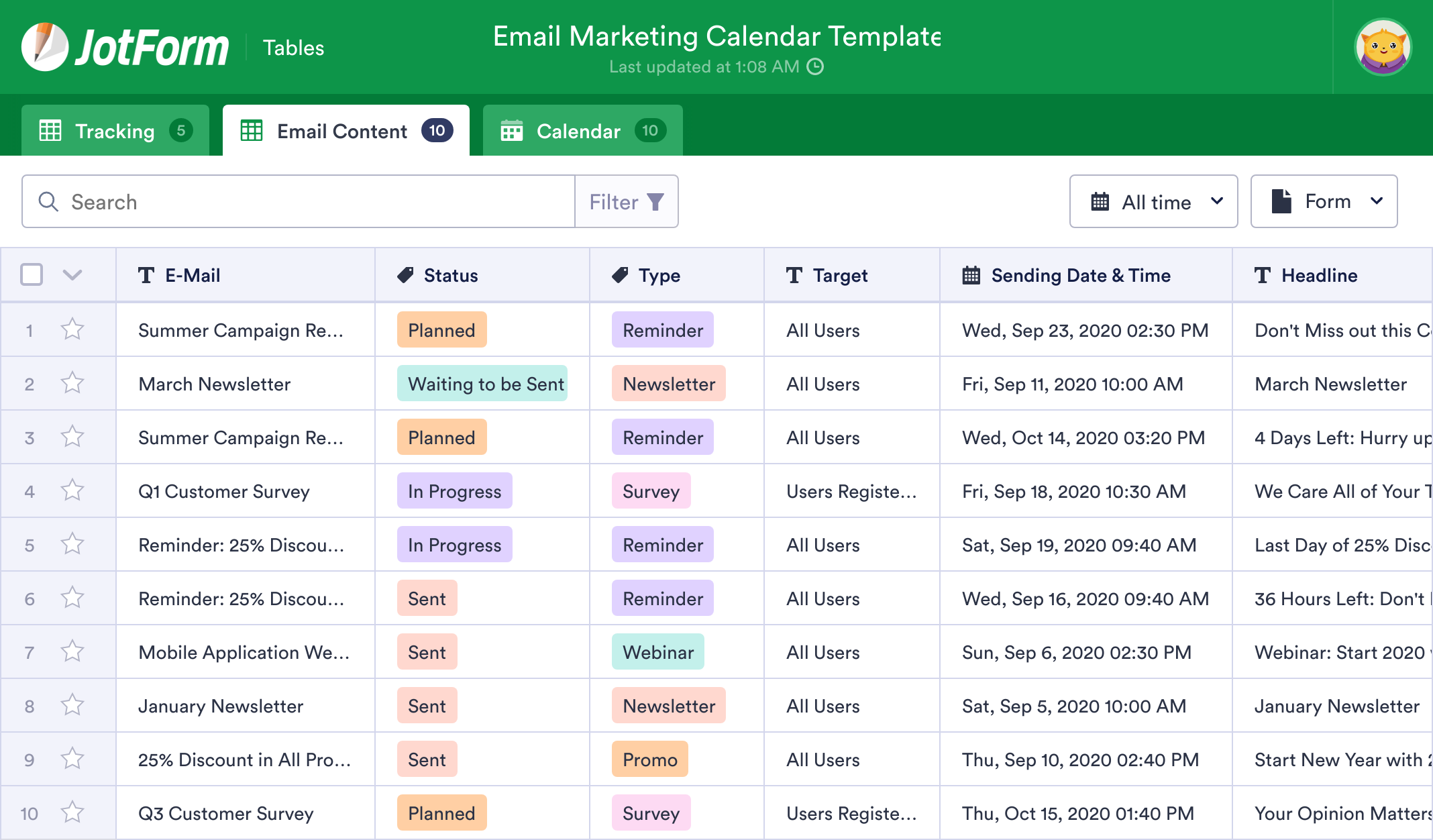Open the user avatar profile menu

coord(1383,47)
